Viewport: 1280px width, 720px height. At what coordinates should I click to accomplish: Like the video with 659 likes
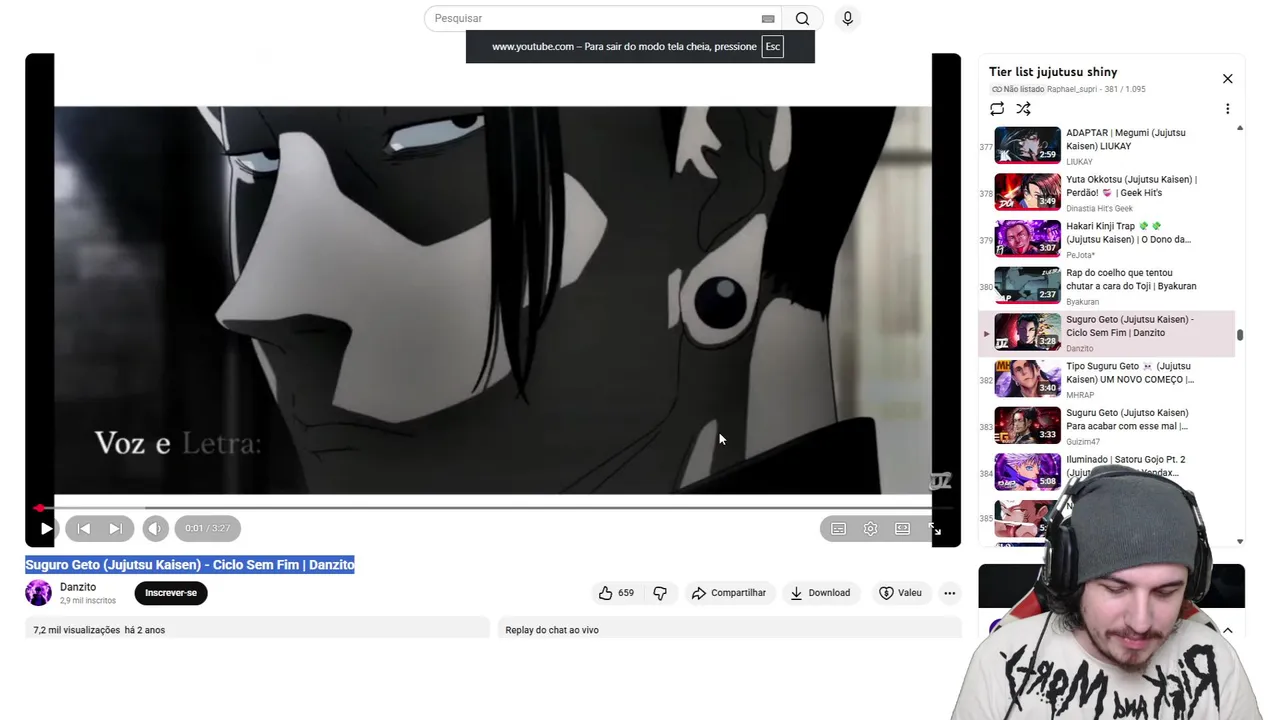coord(616,593)
